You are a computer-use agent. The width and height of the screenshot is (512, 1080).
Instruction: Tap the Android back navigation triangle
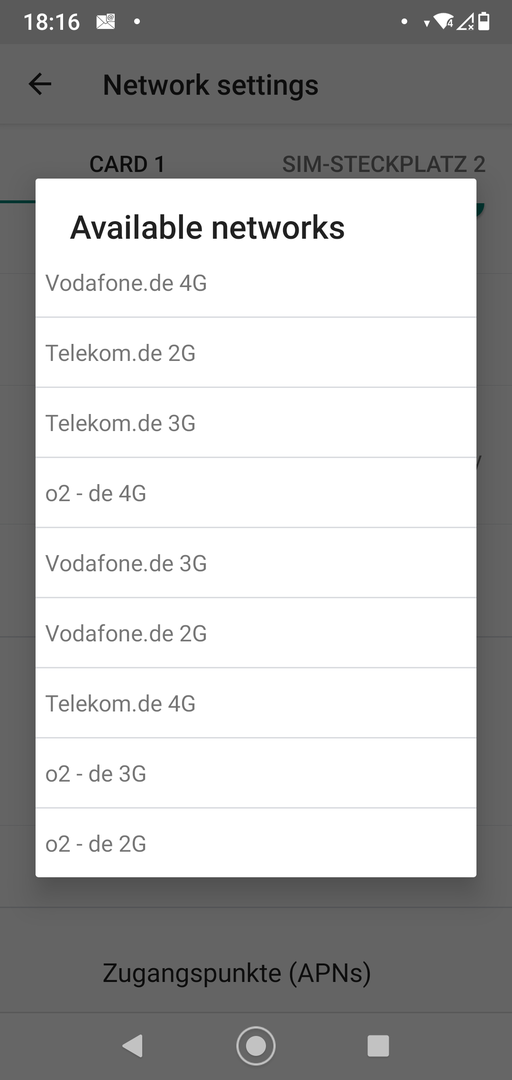click(132, 1046)
